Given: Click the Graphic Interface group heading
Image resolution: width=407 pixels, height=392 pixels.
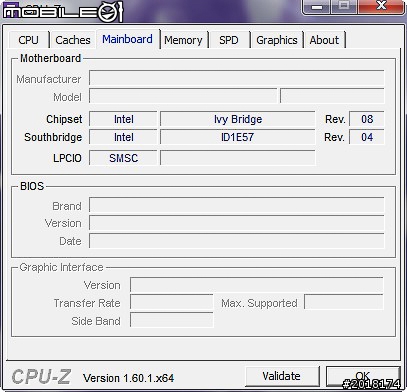Looking at the screenshot, I should [61, 267].
